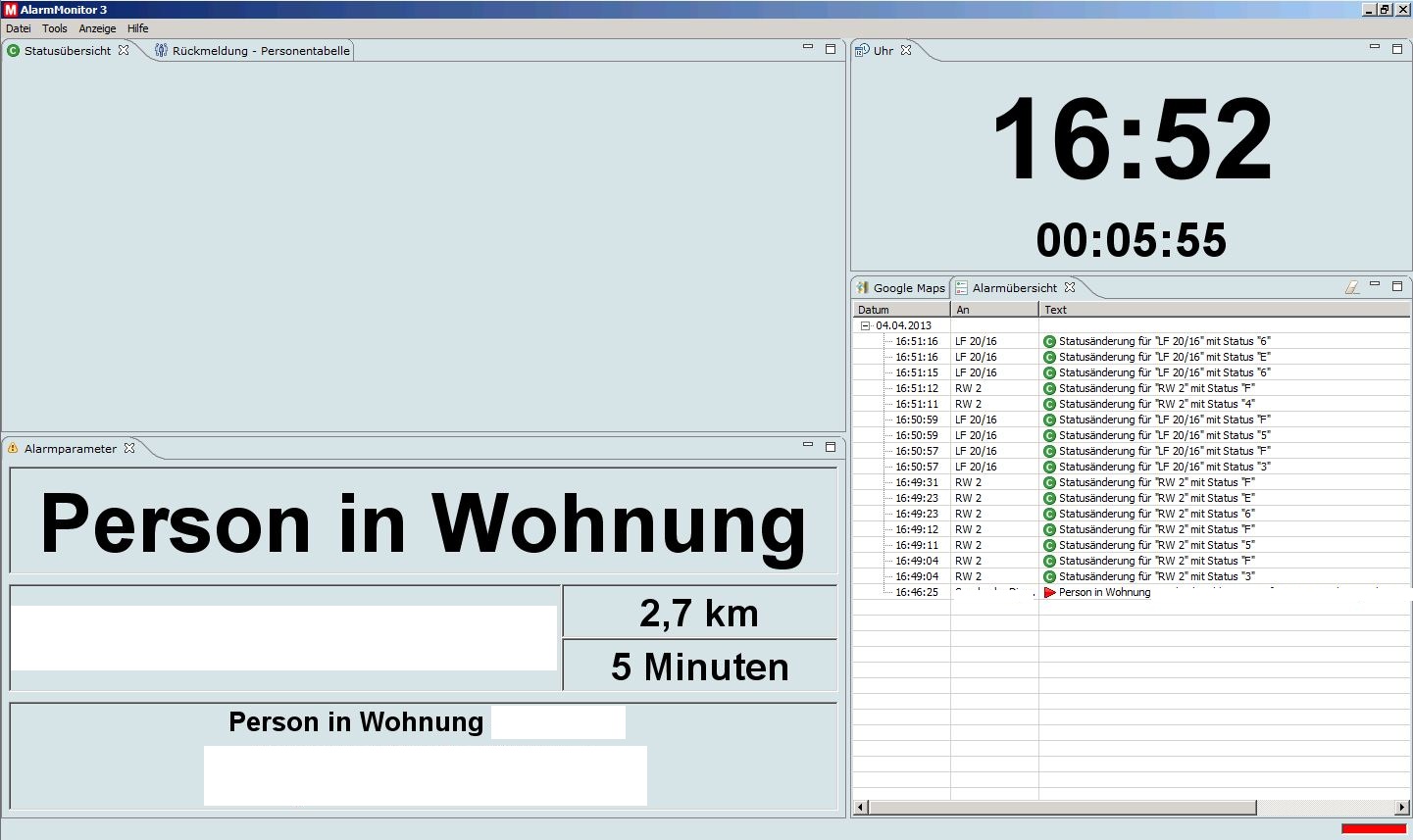
Task: Click the horizontal scrollbar right arrow in alarm list
Action: click(x=1401, y=808)
